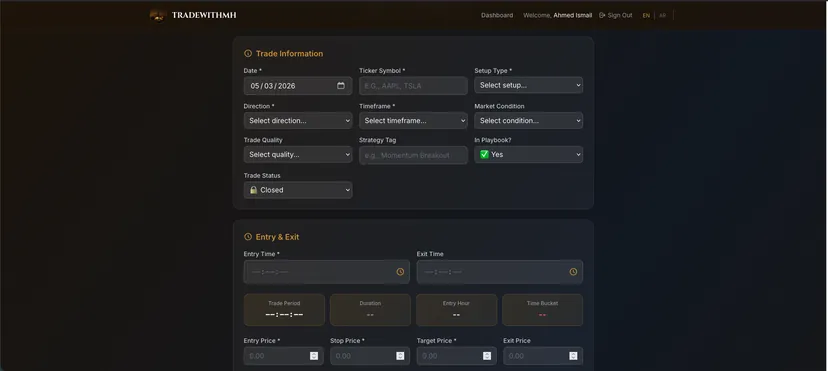
Task: Click the Sign Out arrow icon
Action: 602,15
